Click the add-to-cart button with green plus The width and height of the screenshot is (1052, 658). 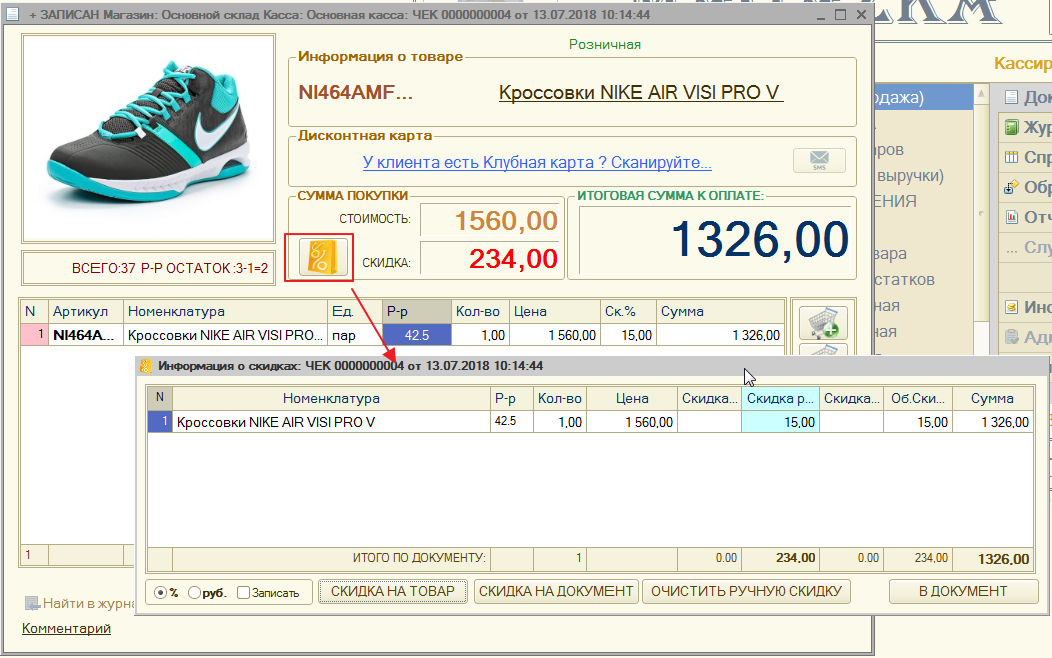pos(823,323)
